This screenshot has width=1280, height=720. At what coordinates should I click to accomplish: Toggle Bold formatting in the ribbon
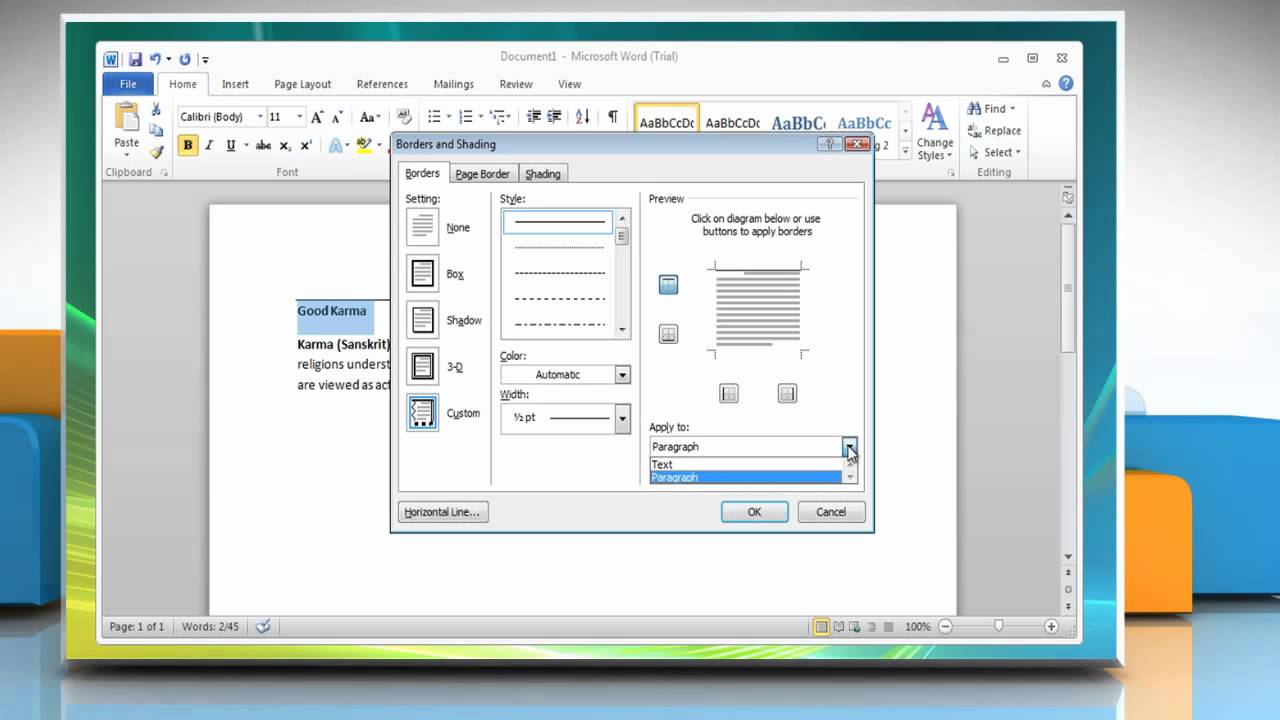188,146
